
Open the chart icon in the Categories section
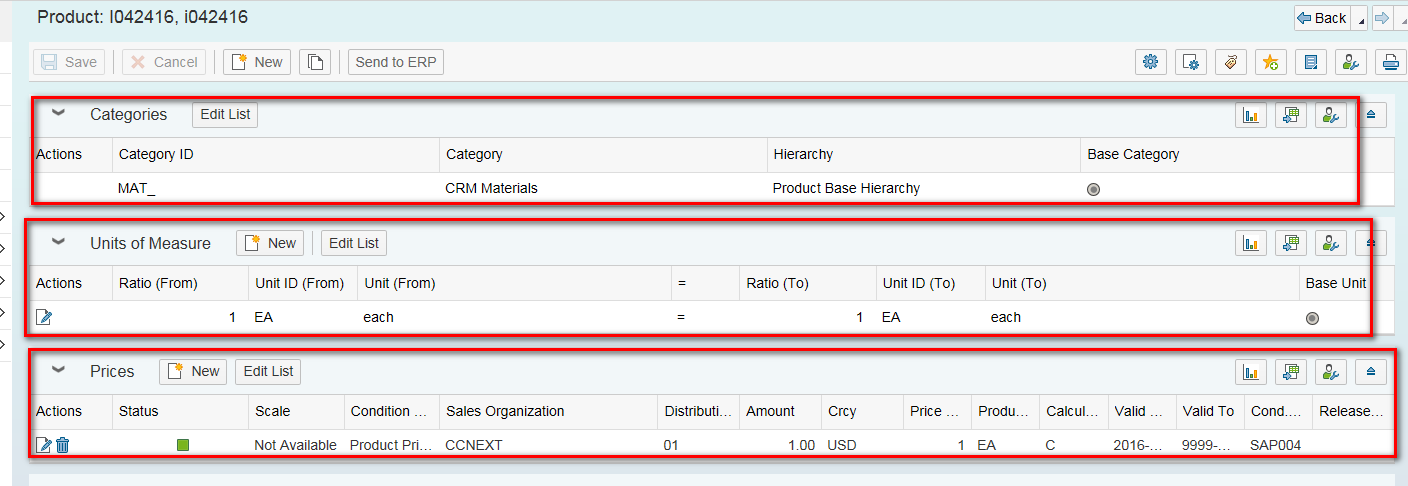point(1250,115)
